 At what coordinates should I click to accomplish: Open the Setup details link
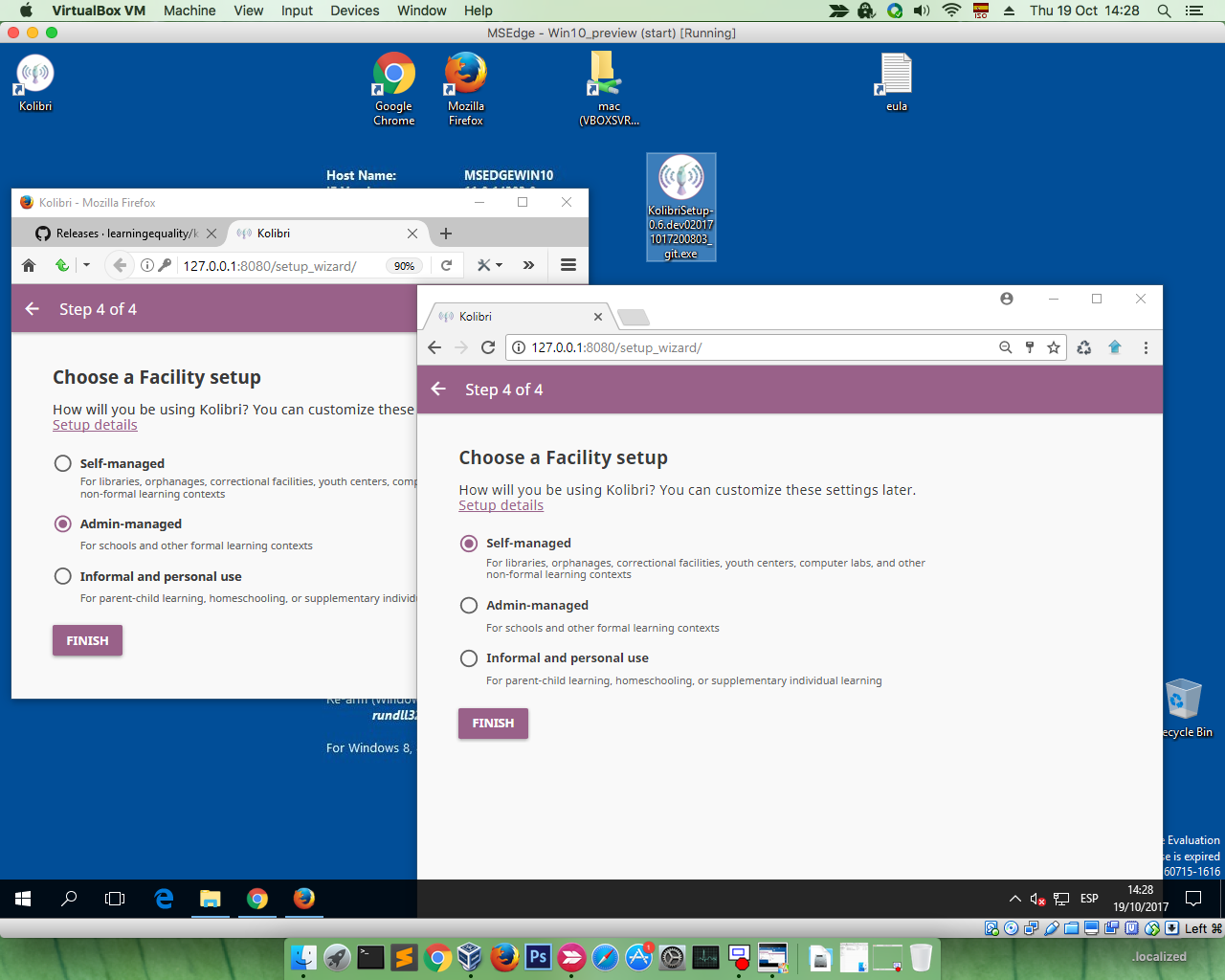501,505
